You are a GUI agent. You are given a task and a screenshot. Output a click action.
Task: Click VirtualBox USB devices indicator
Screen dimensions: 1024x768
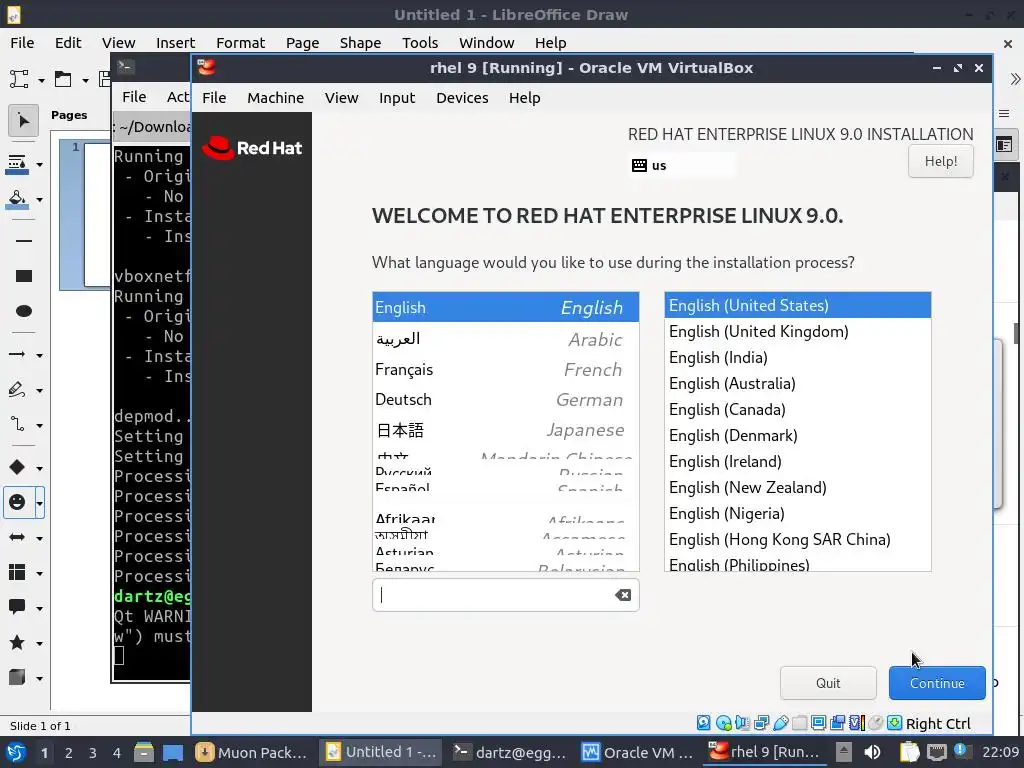(780, 723)
